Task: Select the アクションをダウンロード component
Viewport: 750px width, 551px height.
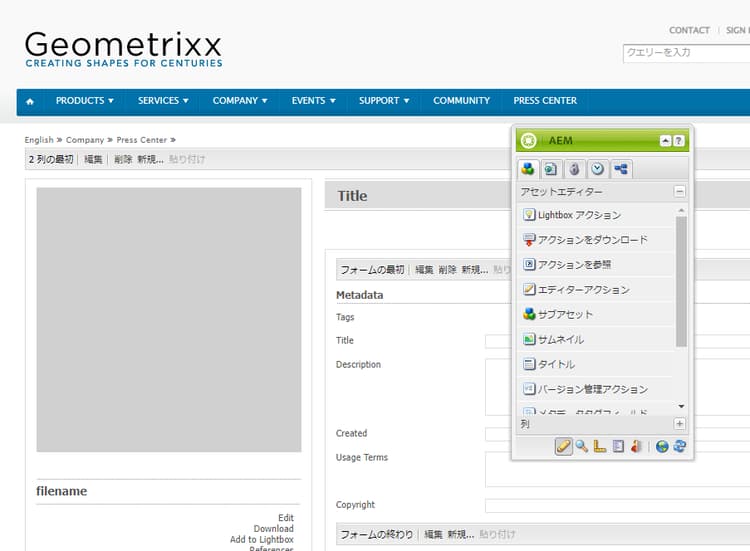Action: (596, 240)
